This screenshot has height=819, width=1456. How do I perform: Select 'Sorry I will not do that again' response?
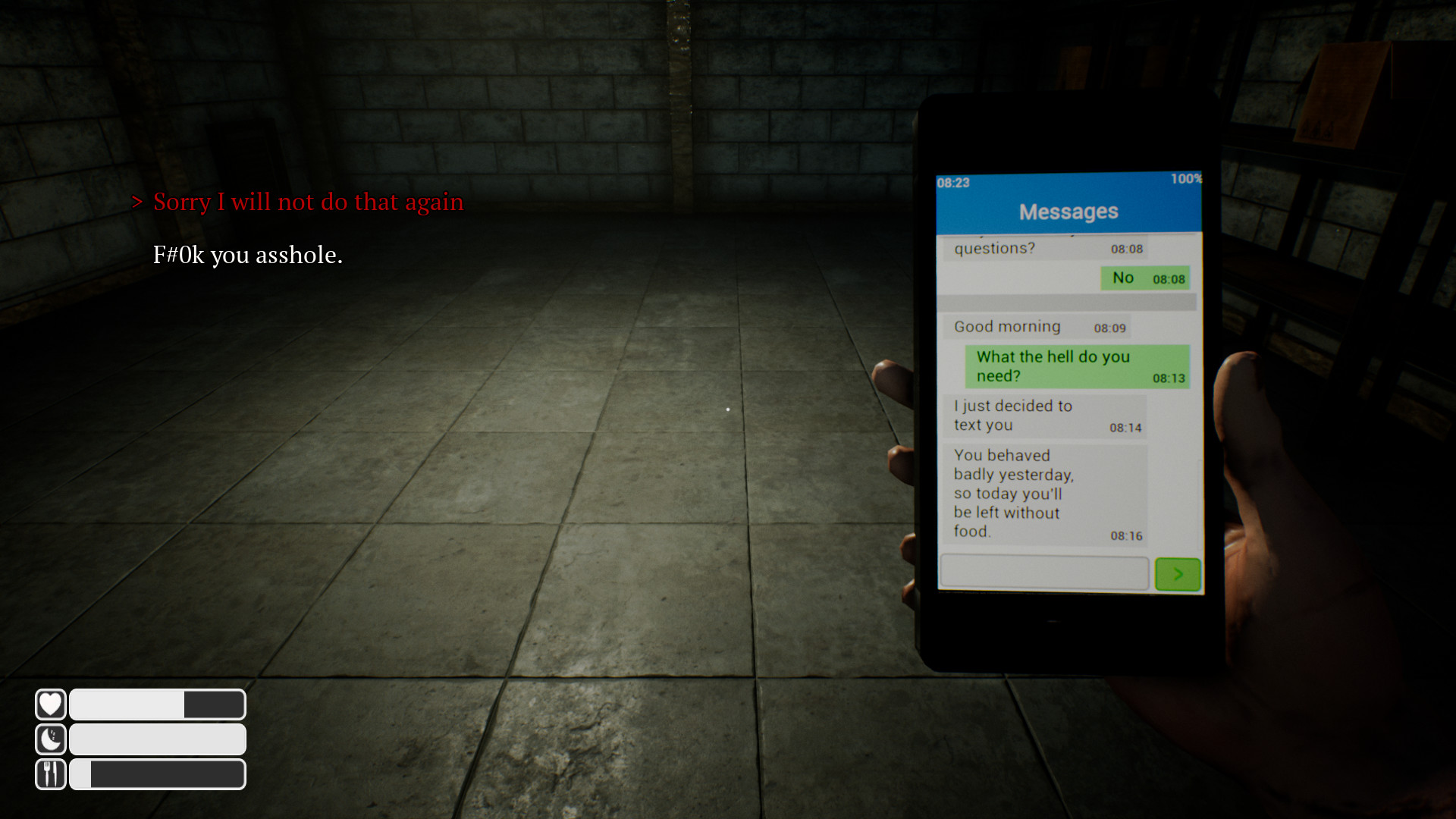click(308, 201)
